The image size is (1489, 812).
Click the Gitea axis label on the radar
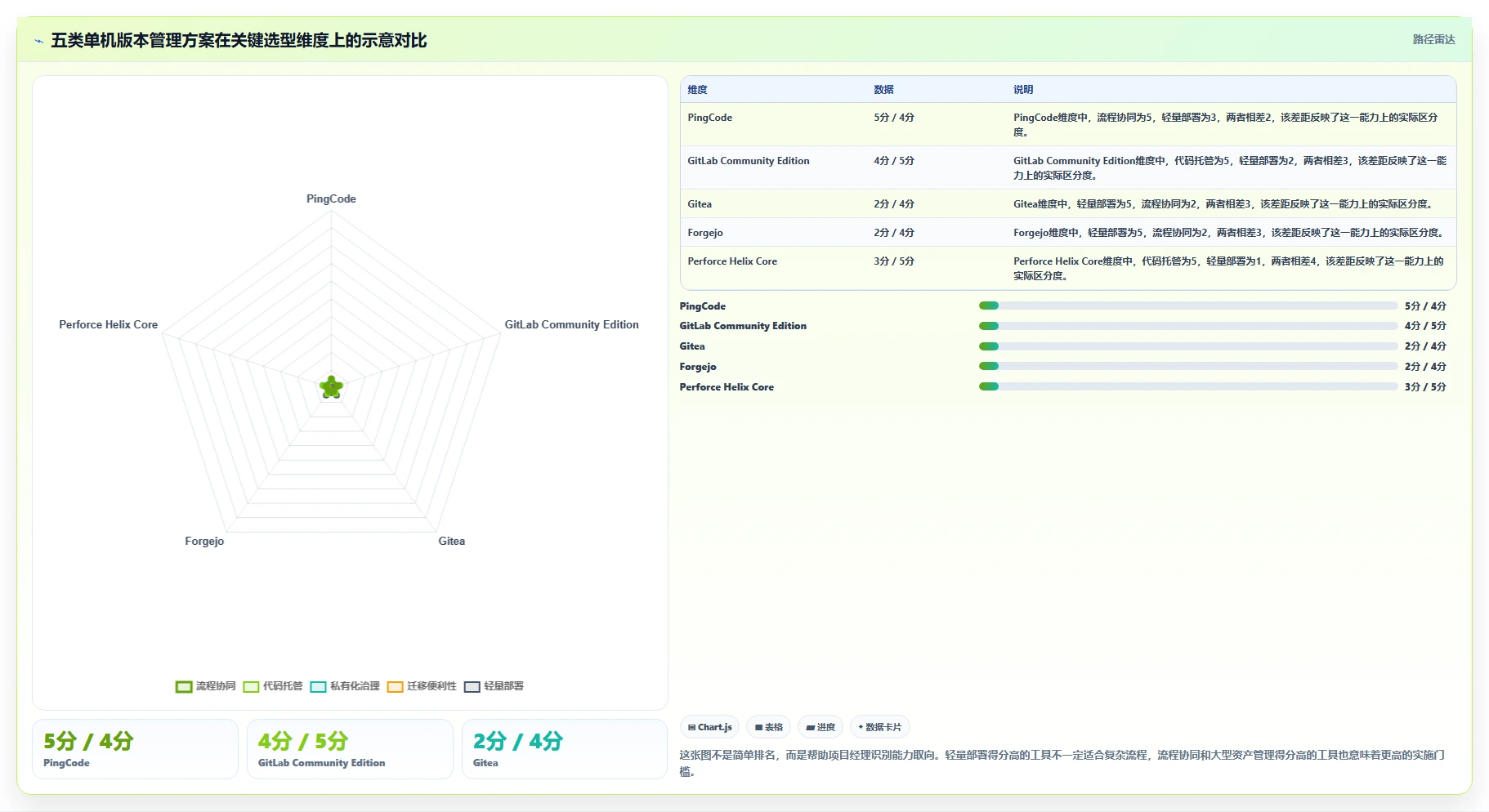point(451,541)
